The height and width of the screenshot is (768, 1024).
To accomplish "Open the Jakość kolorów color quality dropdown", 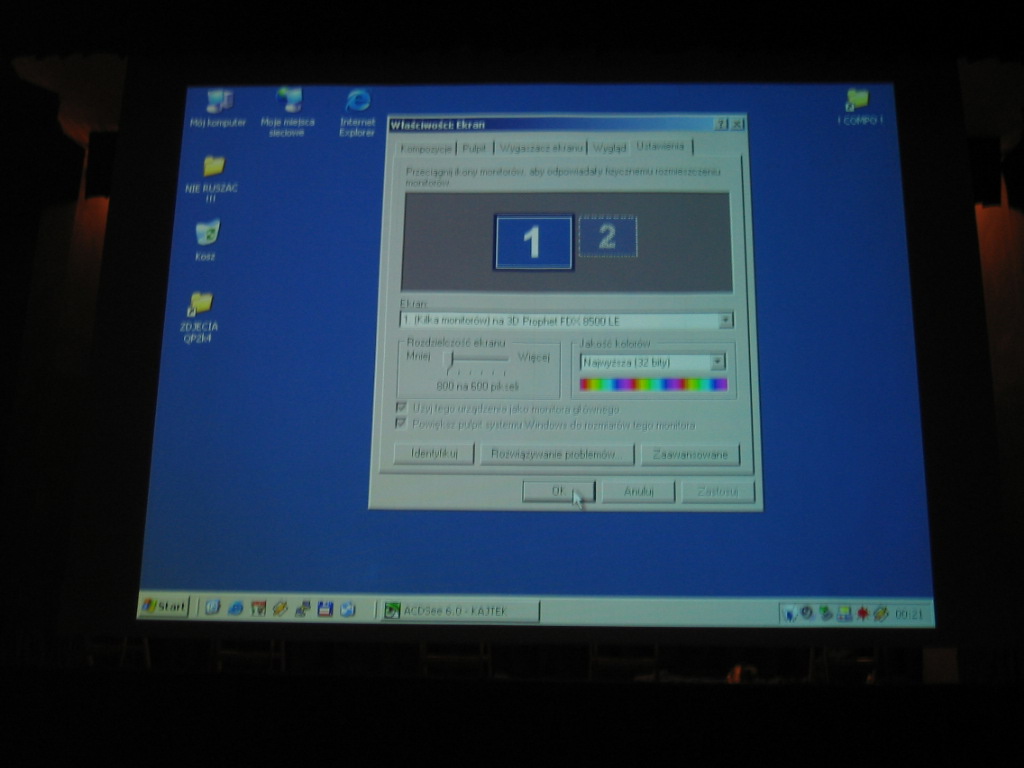I will [717, 363].
